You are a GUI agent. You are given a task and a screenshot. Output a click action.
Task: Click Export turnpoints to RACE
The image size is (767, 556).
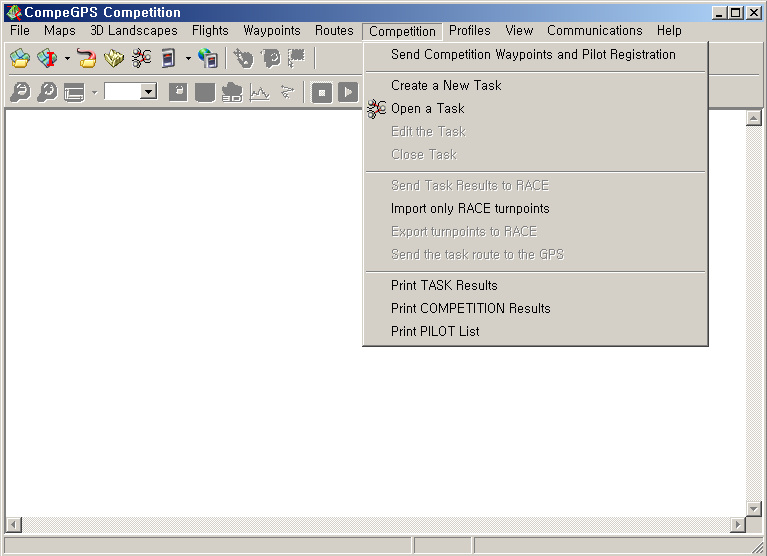(x=535, y=231)
